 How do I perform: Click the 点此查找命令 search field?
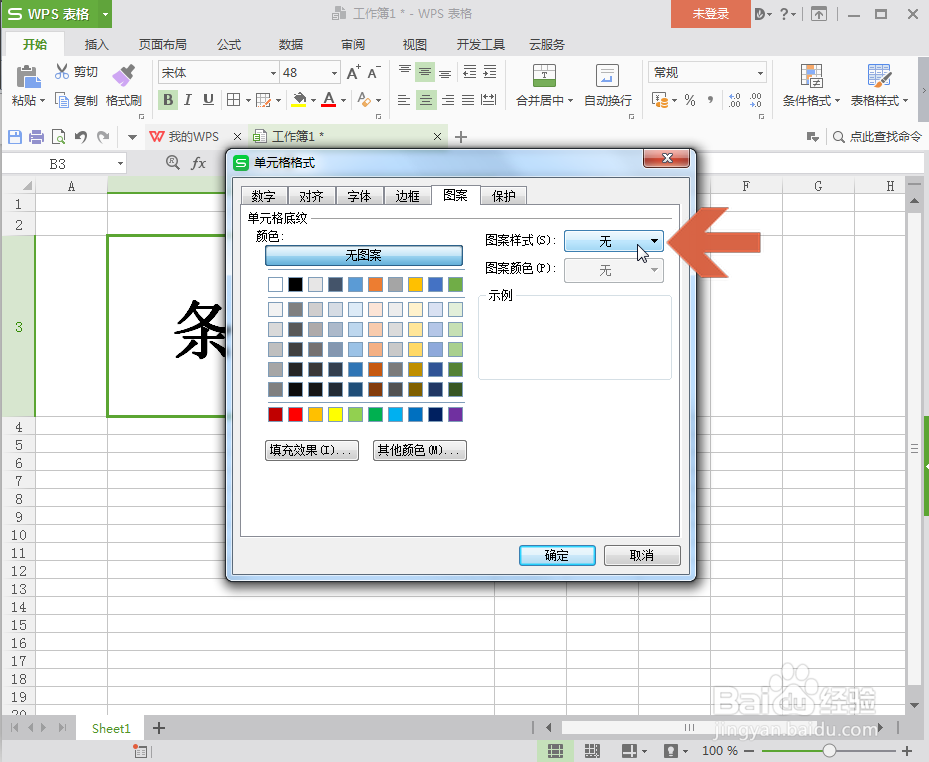(877, 137)
